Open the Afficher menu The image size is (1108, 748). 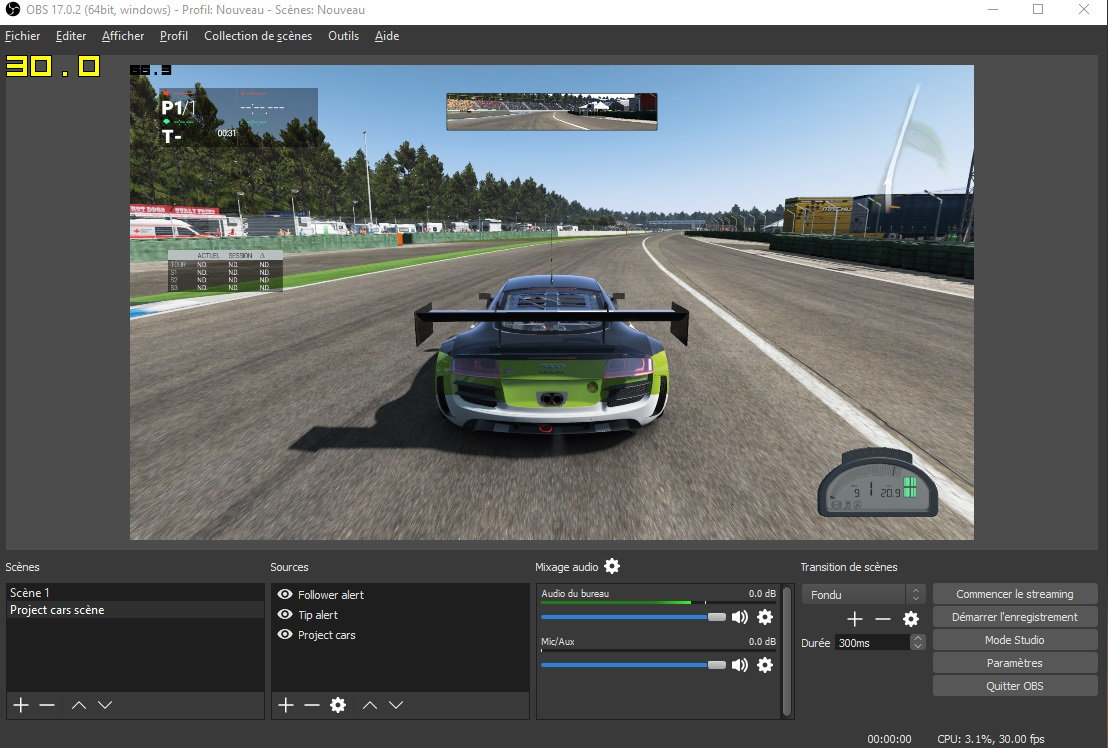[123, 36]
